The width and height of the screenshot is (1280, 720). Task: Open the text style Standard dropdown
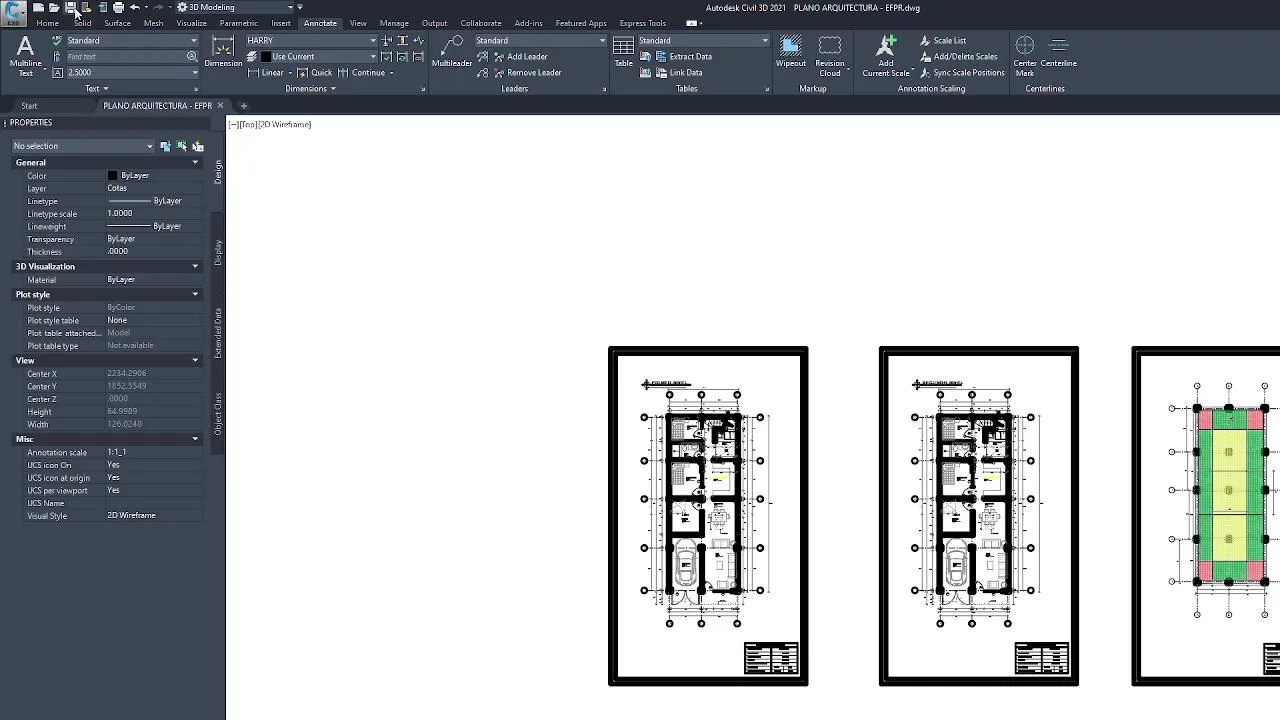[131, 41]
